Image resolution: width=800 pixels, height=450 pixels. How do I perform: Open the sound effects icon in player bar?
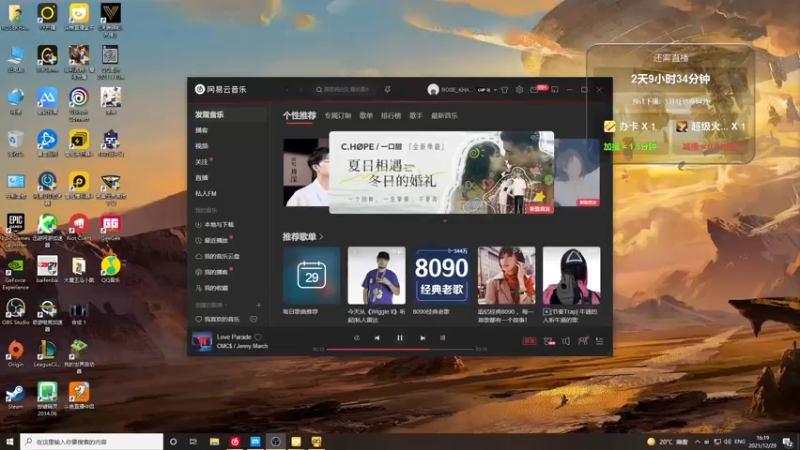tap(548, 341)
